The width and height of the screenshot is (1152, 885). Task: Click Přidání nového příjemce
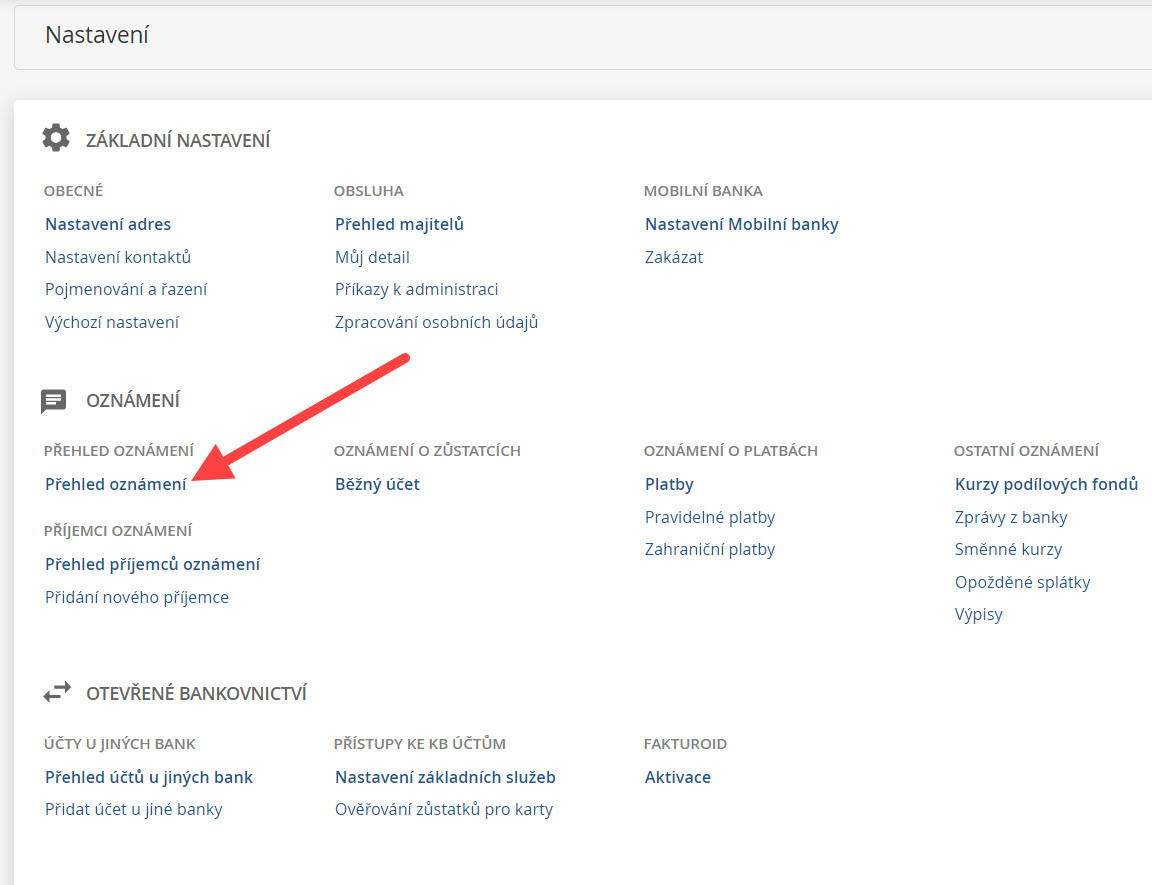[x=137, y=597]
